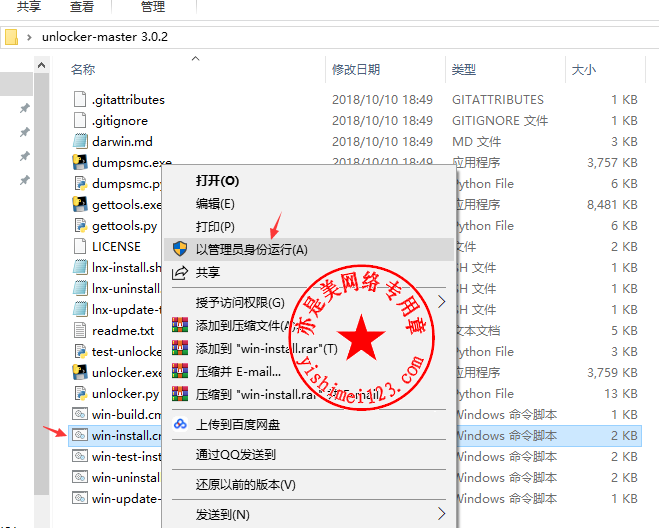
Task: Choose 共享 in the context menu
Action: 208,272
